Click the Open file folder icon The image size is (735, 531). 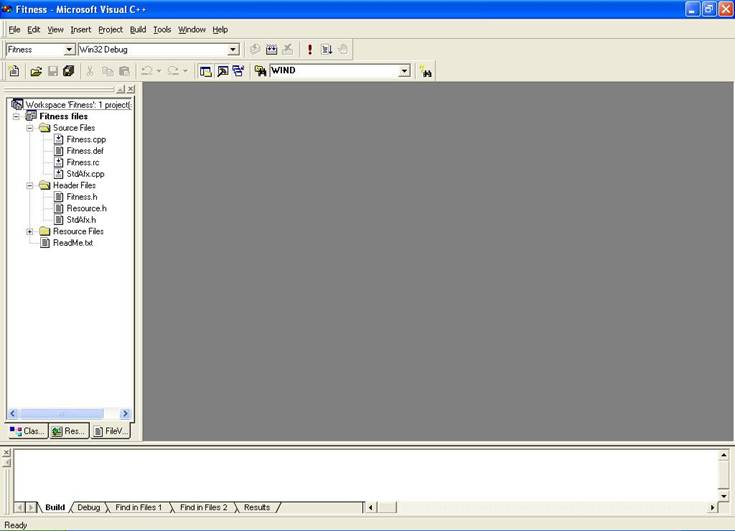[x=36, y=71]
